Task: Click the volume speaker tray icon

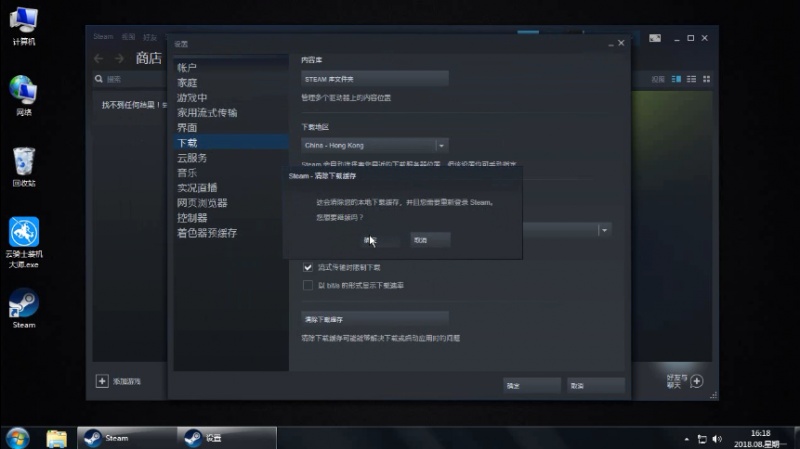Action: point(717,439)
